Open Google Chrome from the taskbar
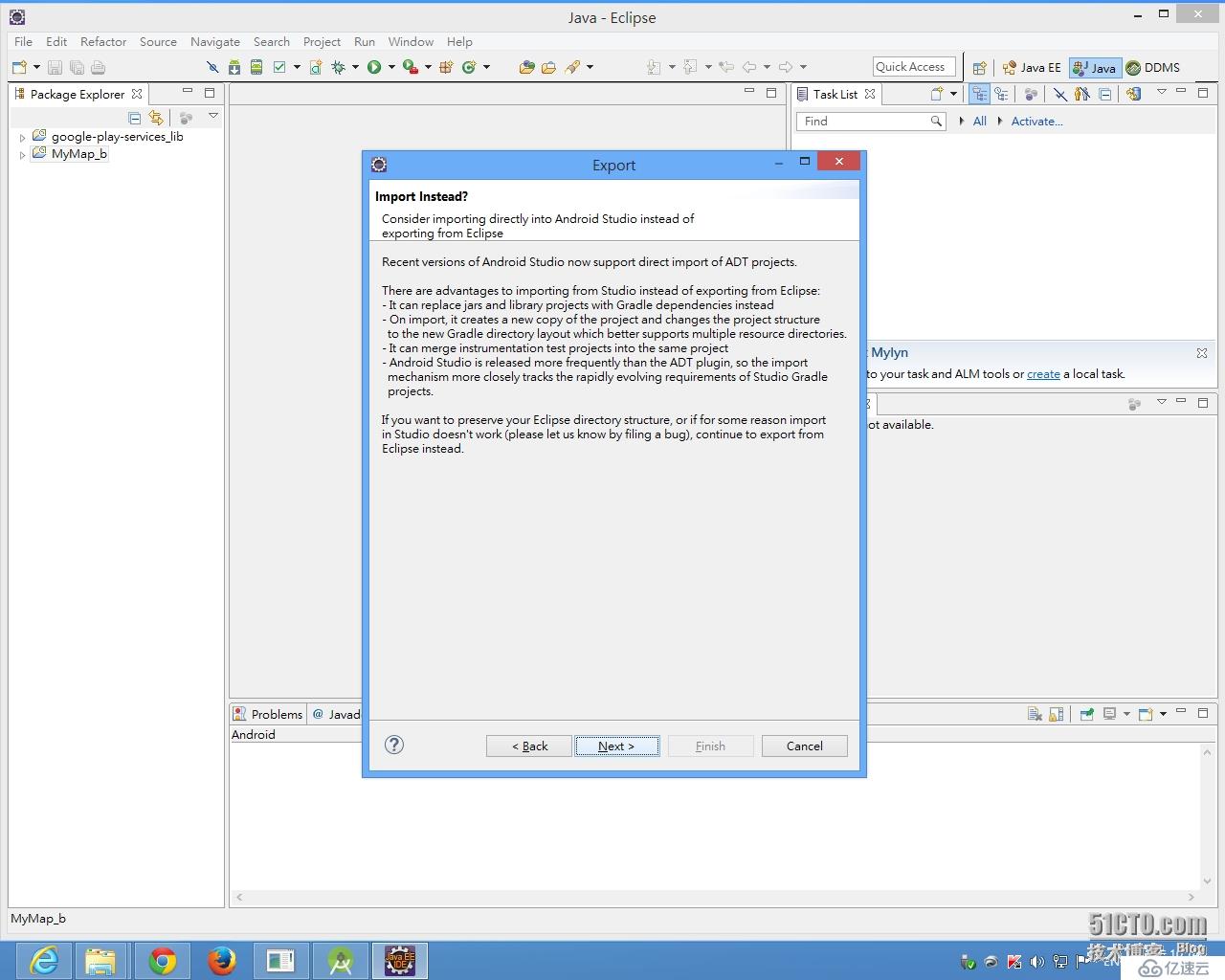Screen dimensions: 1225x980 pos(163,960)
